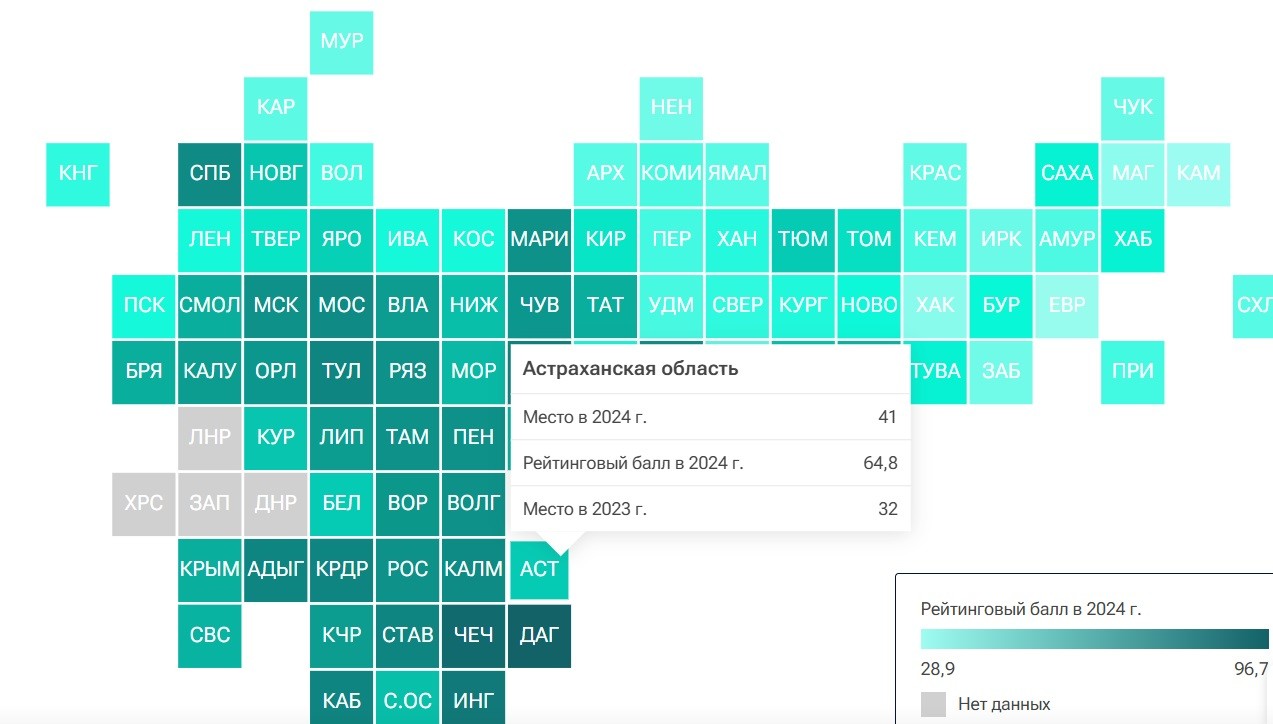Click the КРЫМ region tile
1273x724 pixels.
coord(210,569)
